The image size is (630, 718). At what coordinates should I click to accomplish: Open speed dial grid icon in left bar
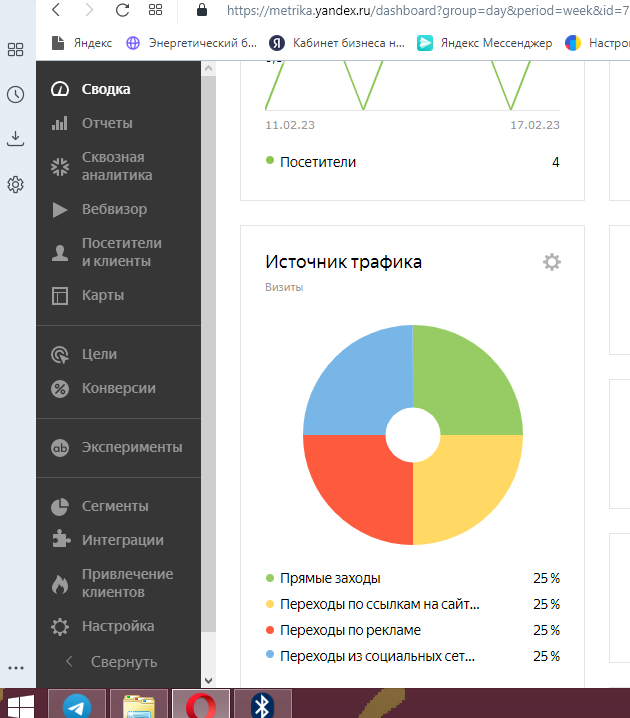coord(16,49)
